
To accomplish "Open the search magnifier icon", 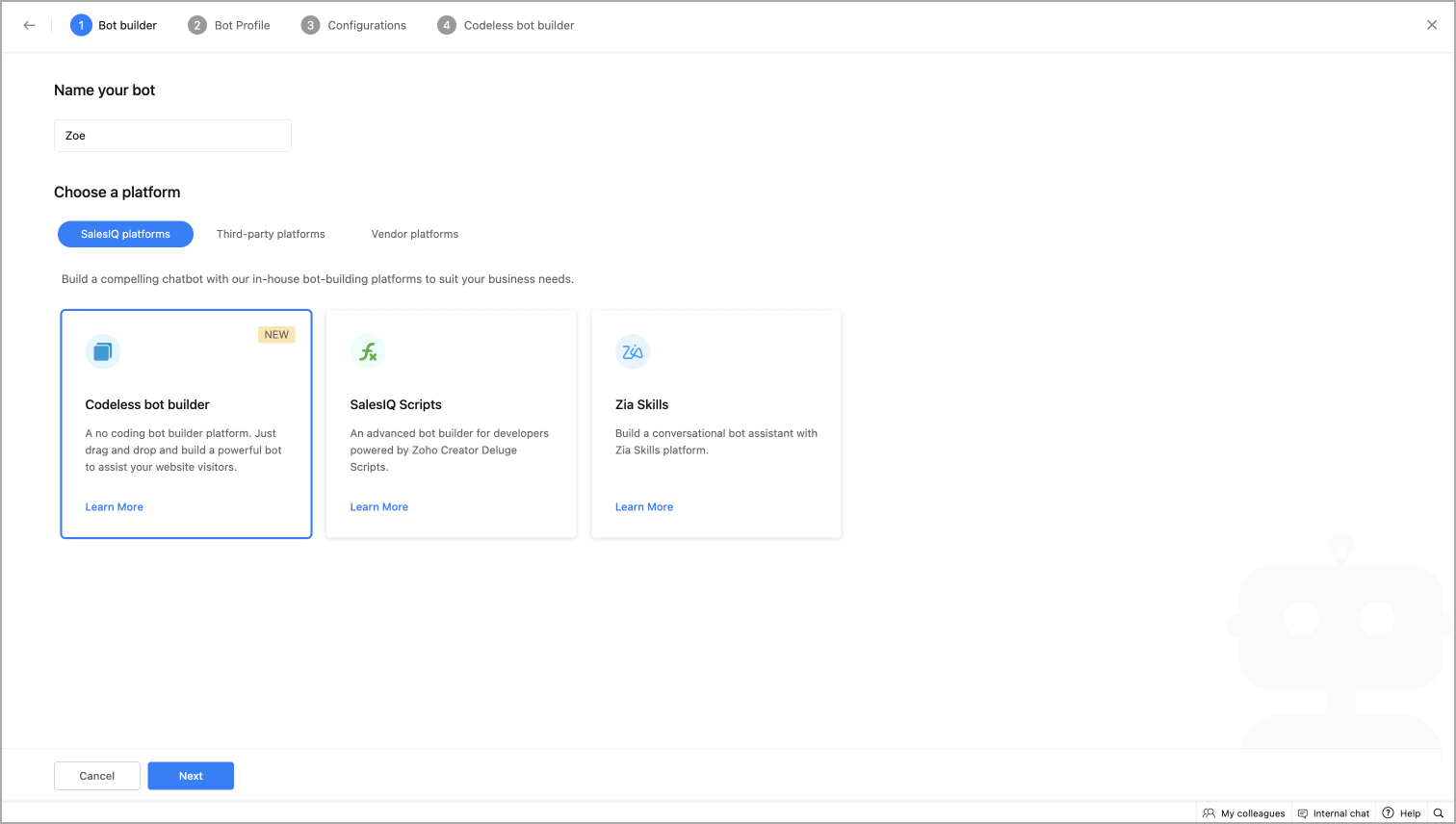I will point(1439,813).
